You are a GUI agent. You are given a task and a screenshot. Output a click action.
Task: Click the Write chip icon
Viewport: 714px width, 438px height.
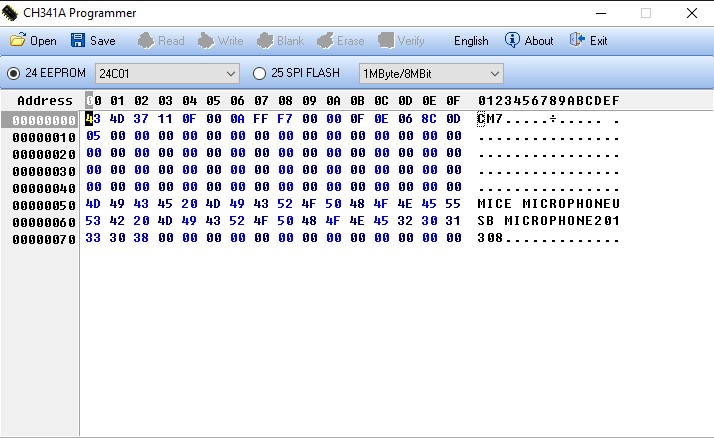[x=206, y=41]
